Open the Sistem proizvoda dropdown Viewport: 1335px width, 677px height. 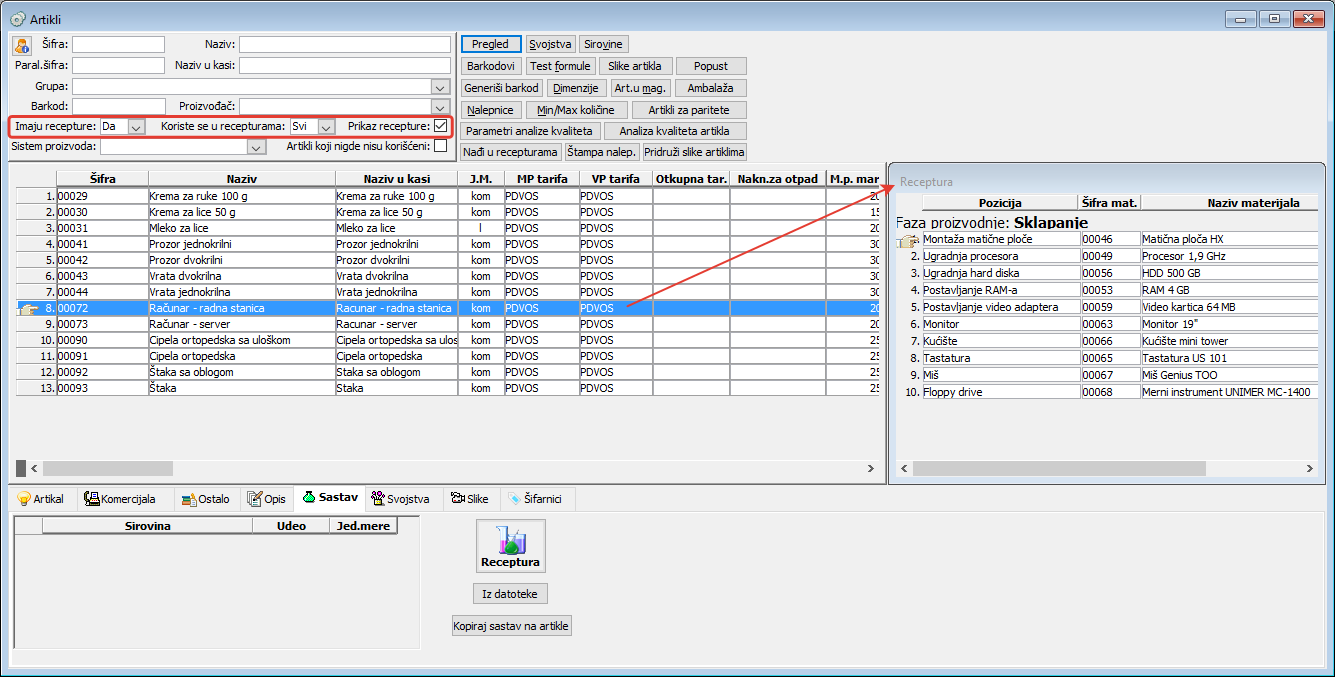click(x=257, y=148)
